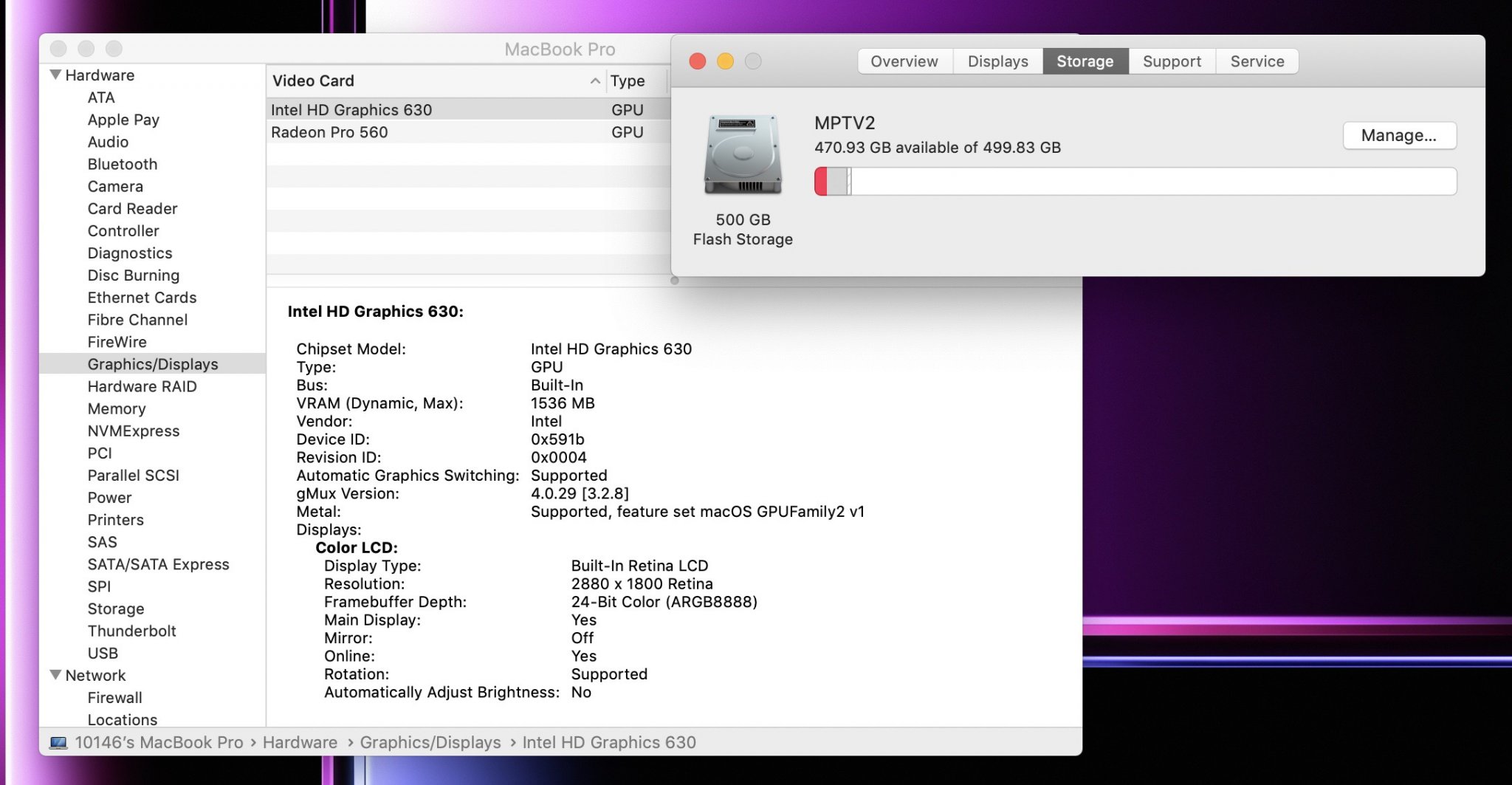Select Bluetooth in the sidebar
This screenshot has width=1512, height=785.
pyautogui.click(x=123, y=164)
